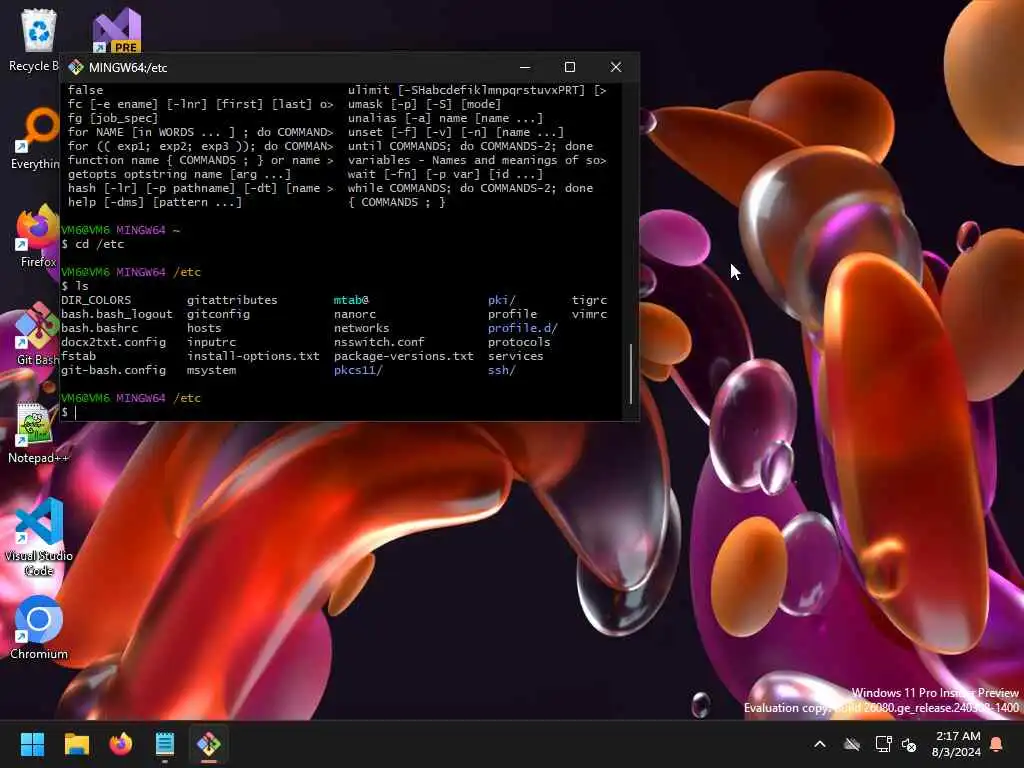This screenshot has height=768, width=1024.
Task: Close the MINGW64:/etc terminal window
Action: pyautogui.click(x=615, y=67)
